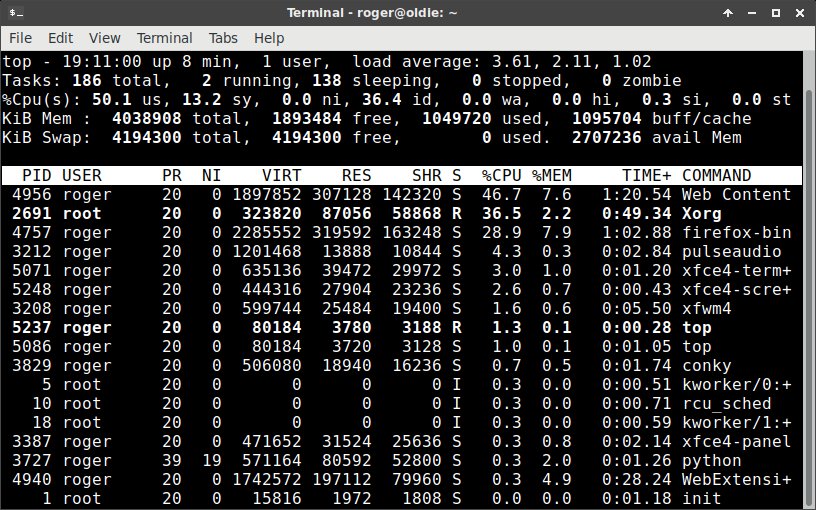The height and width of the screenshot is (510, 816).
Task: Click the kworker/1:+ command
Action: 737,423
